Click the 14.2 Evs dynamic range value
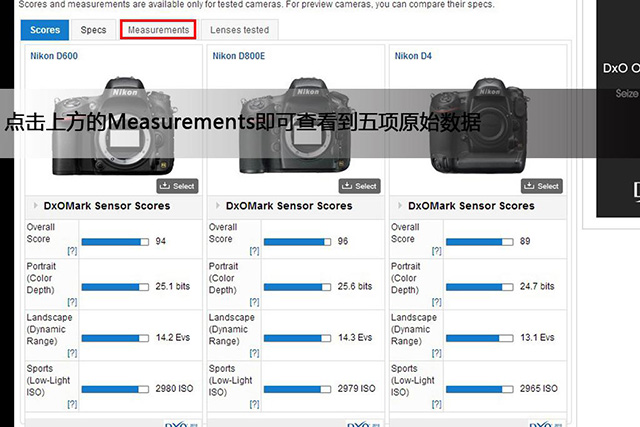The width and height of the screenshot is (640, 427). pyautogui.click(x=173, y=337)
